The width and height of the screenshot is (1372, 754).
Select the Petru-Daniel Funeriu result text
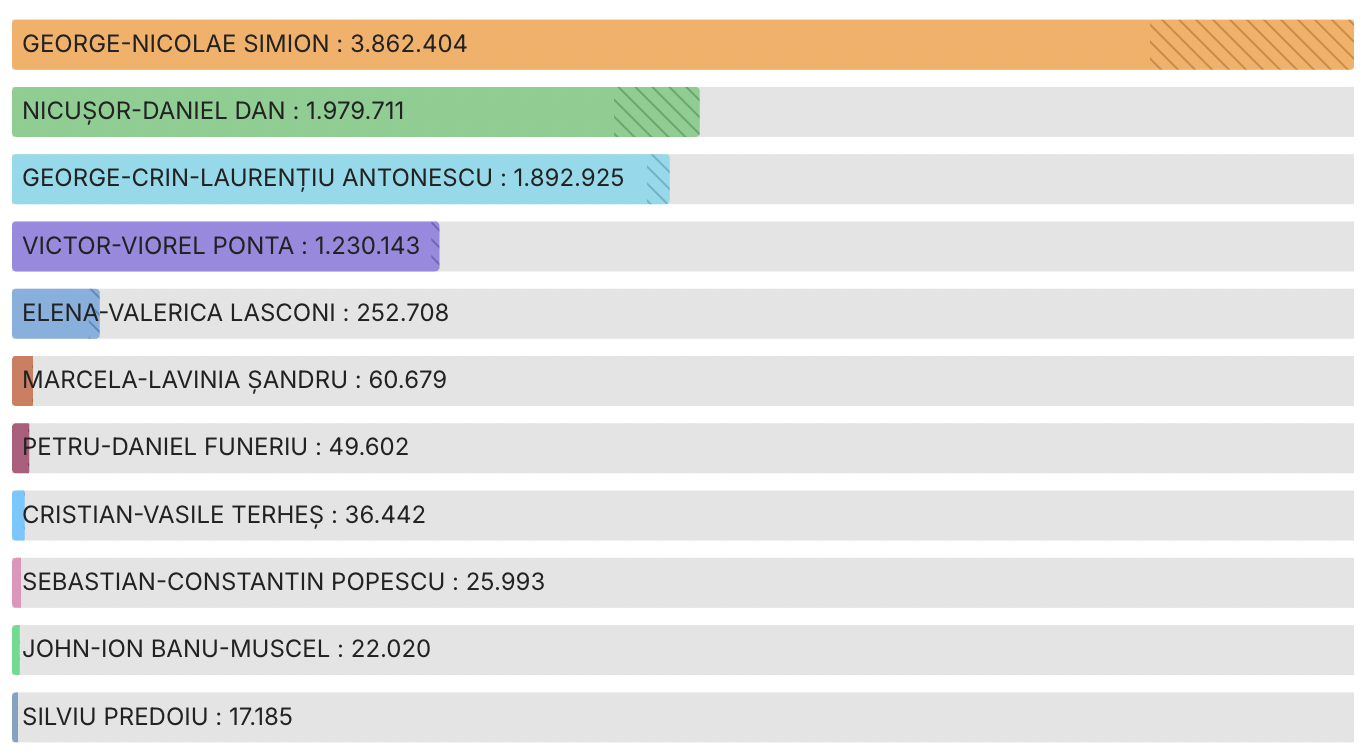coord(215,447)
